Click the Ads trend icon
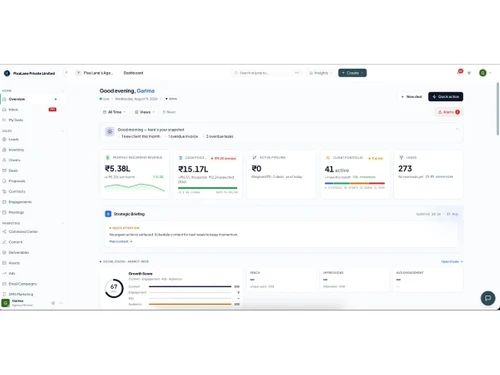The width and height of the screenshot is (500, 375). (x=4, y=273)
